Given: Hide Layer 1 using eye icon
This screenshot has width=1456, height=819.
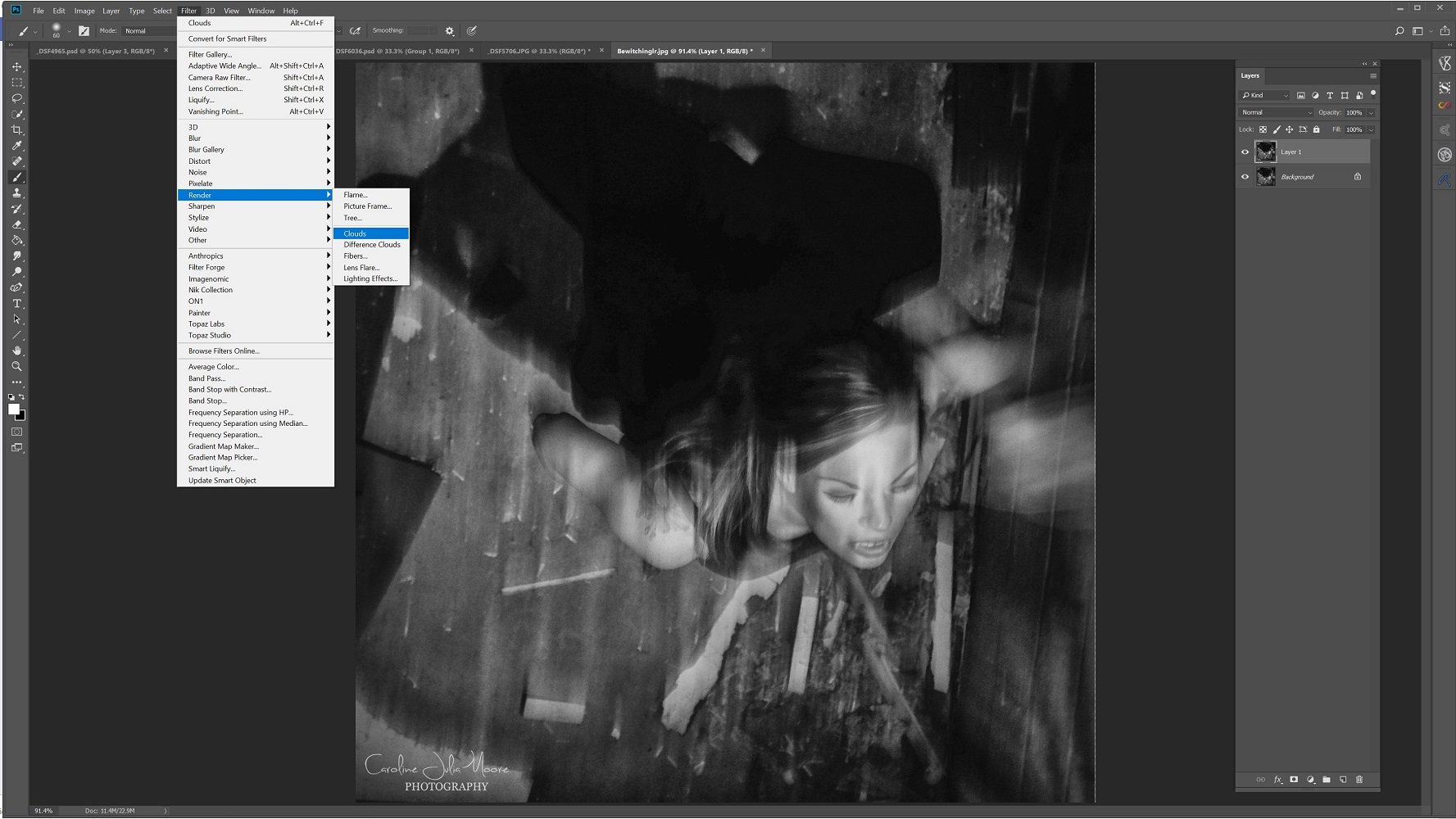Looking at the screenshot, I should (1245, 152).
